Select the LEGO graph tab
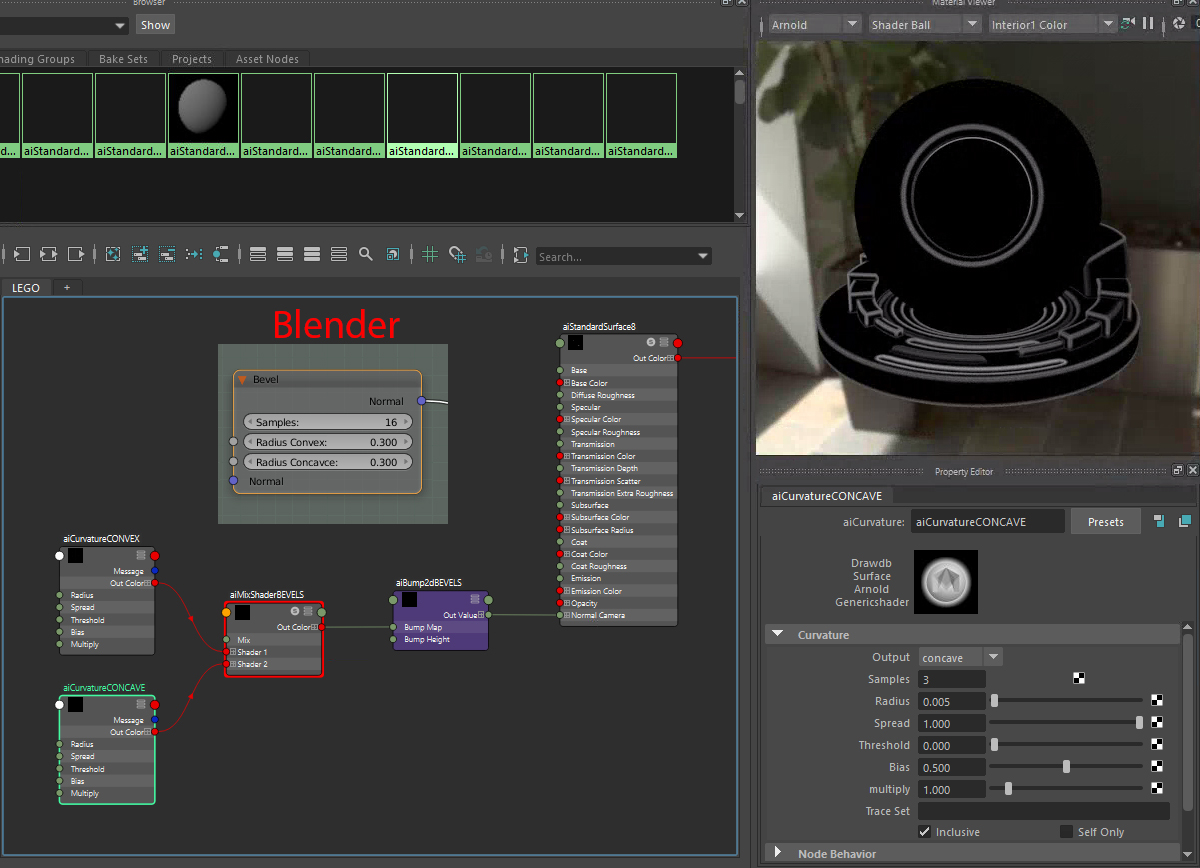The height and width of the screenshot is (868, 1200). click(x=26, y=287)
